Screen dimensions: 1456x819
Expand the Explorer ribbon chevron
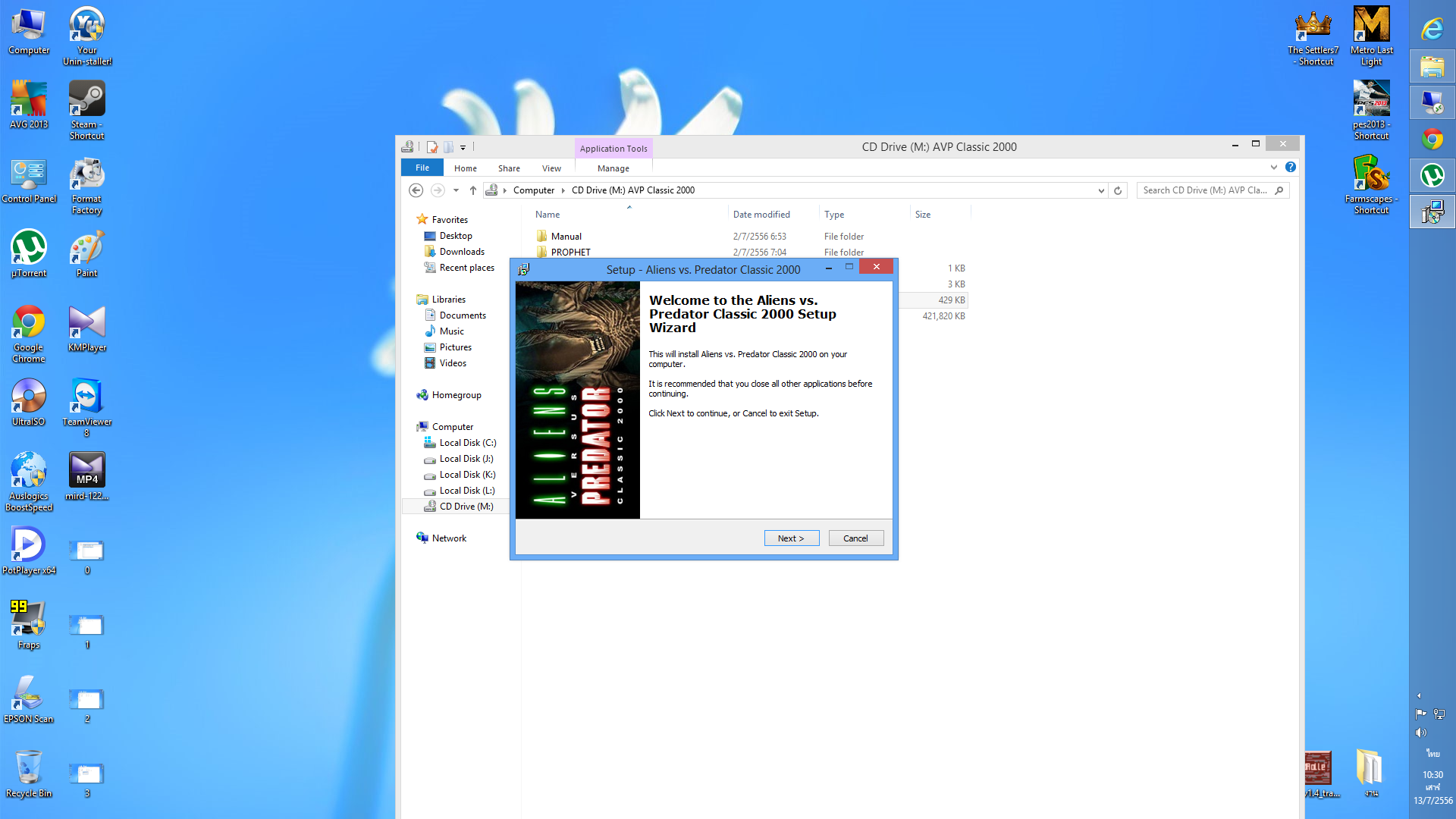pyautogui.click(x=1274, y=167)
